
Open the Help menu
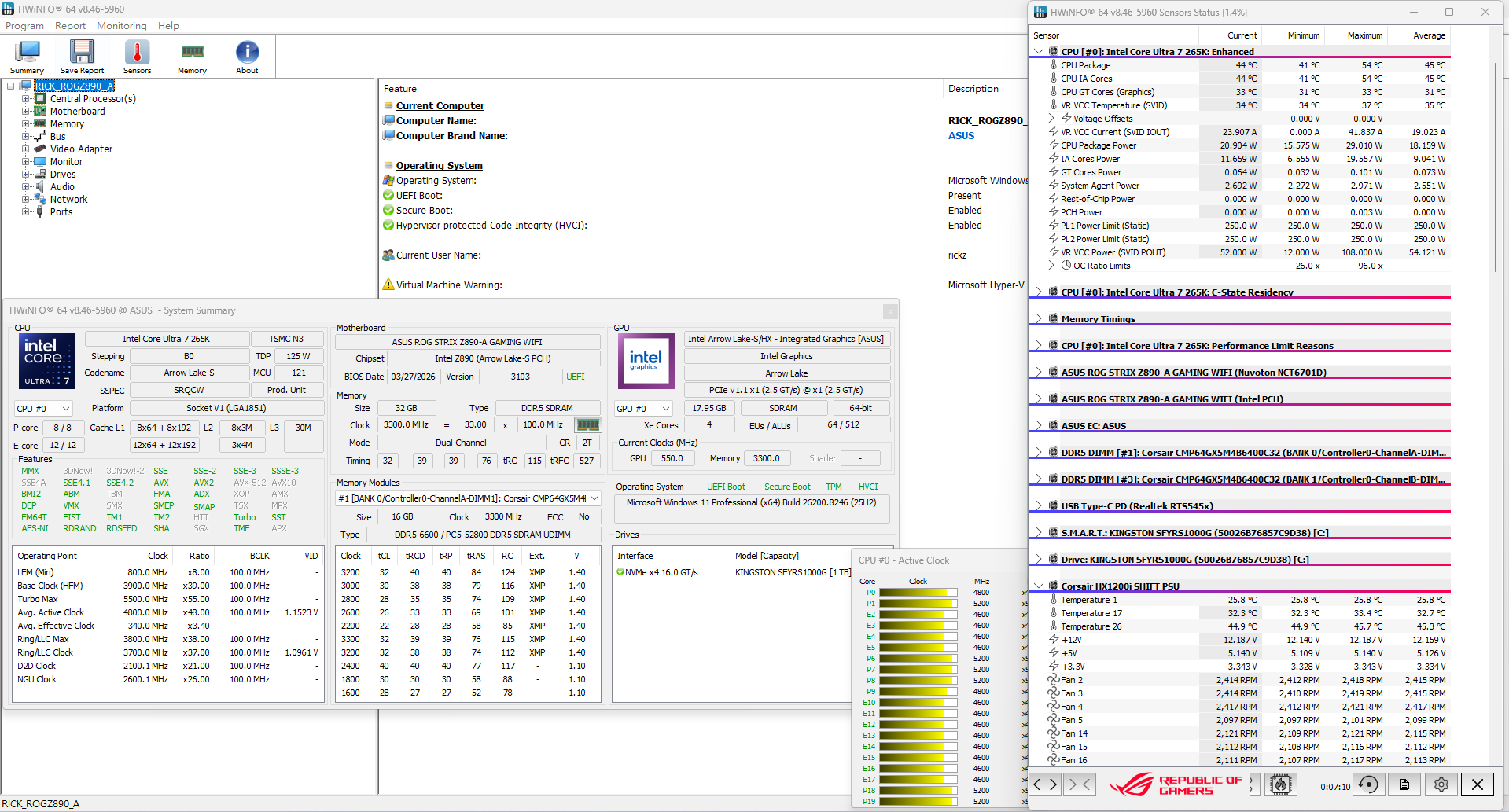[x=168, y=26]
